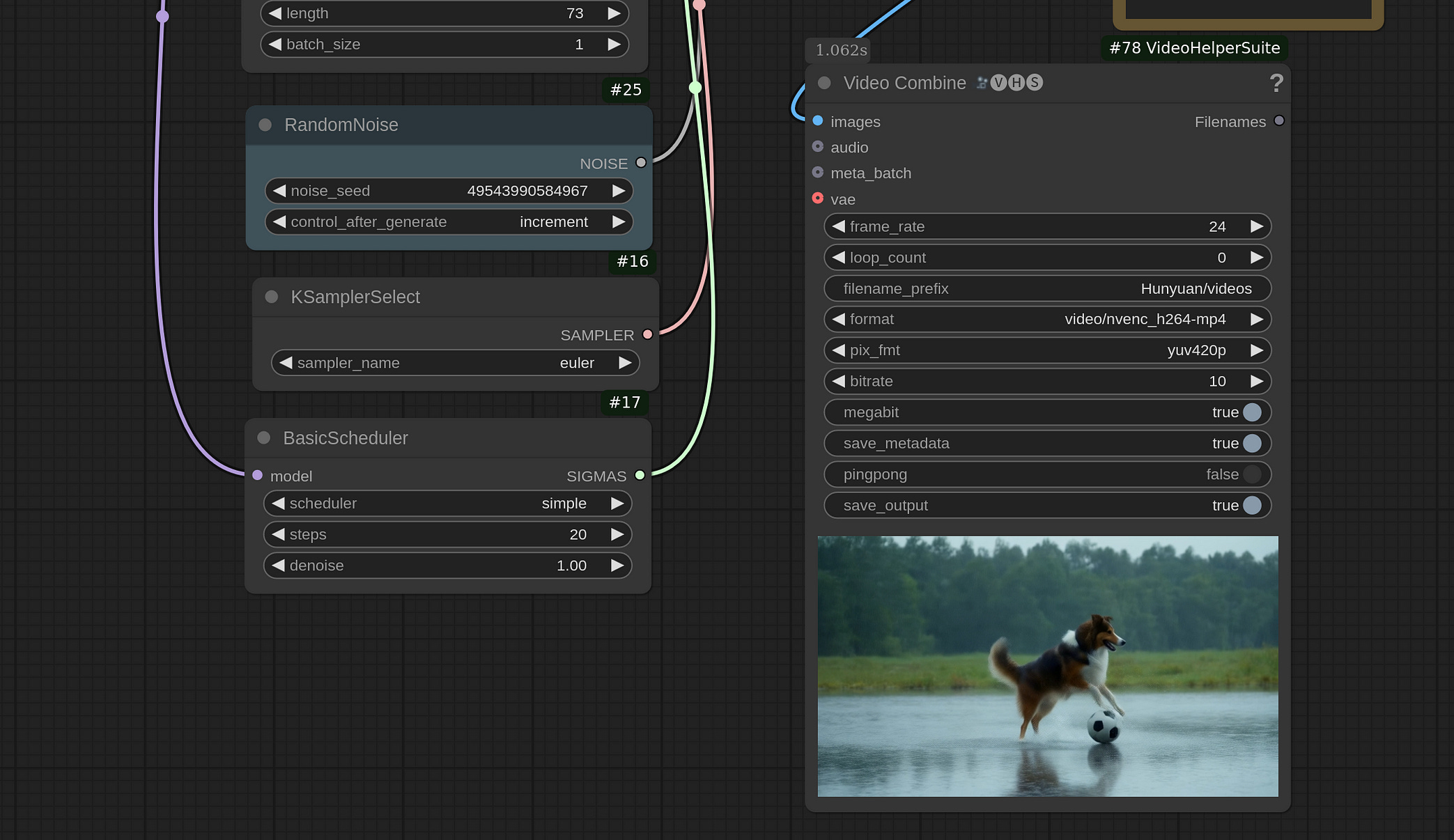Viewport: 1454px width, 840px height.
Task: Edit the filename_prefix field
Action: [x=1046, y=288]
